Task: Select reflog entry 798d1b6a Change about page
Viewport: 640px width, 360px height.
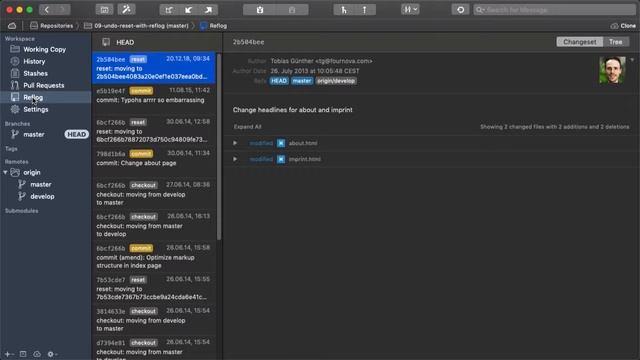Action: 153,162
